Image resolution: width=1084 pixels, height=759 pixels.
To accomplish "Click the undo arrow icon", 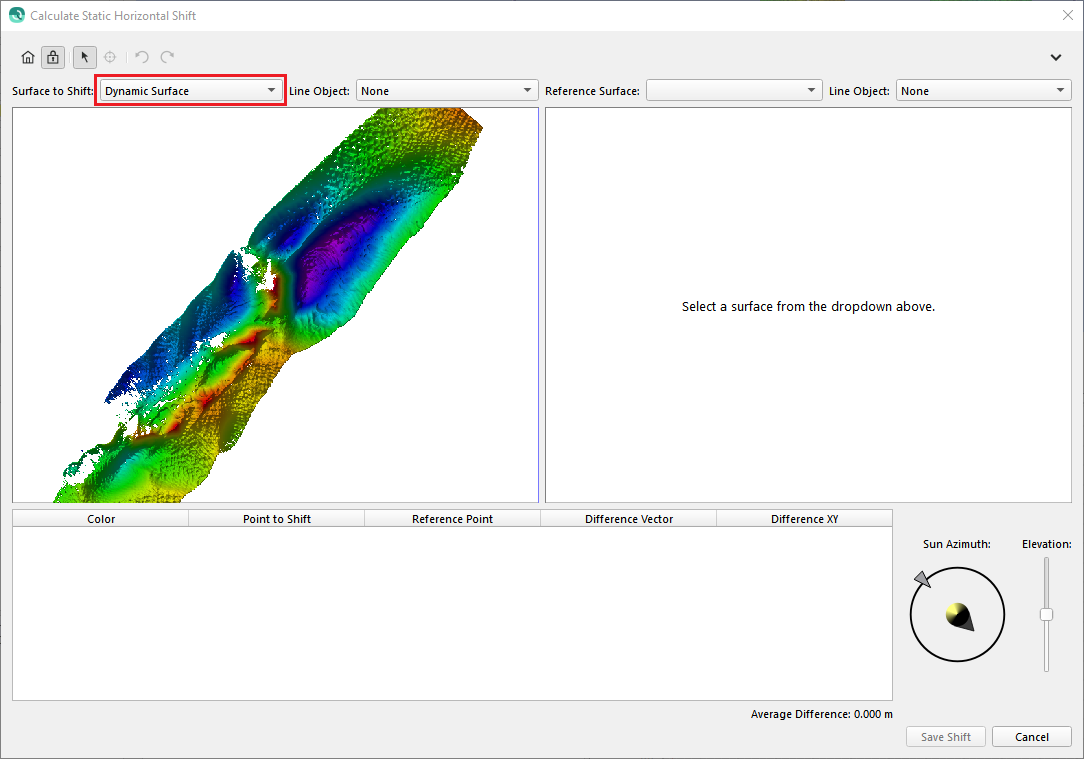I will coord(142,57).
